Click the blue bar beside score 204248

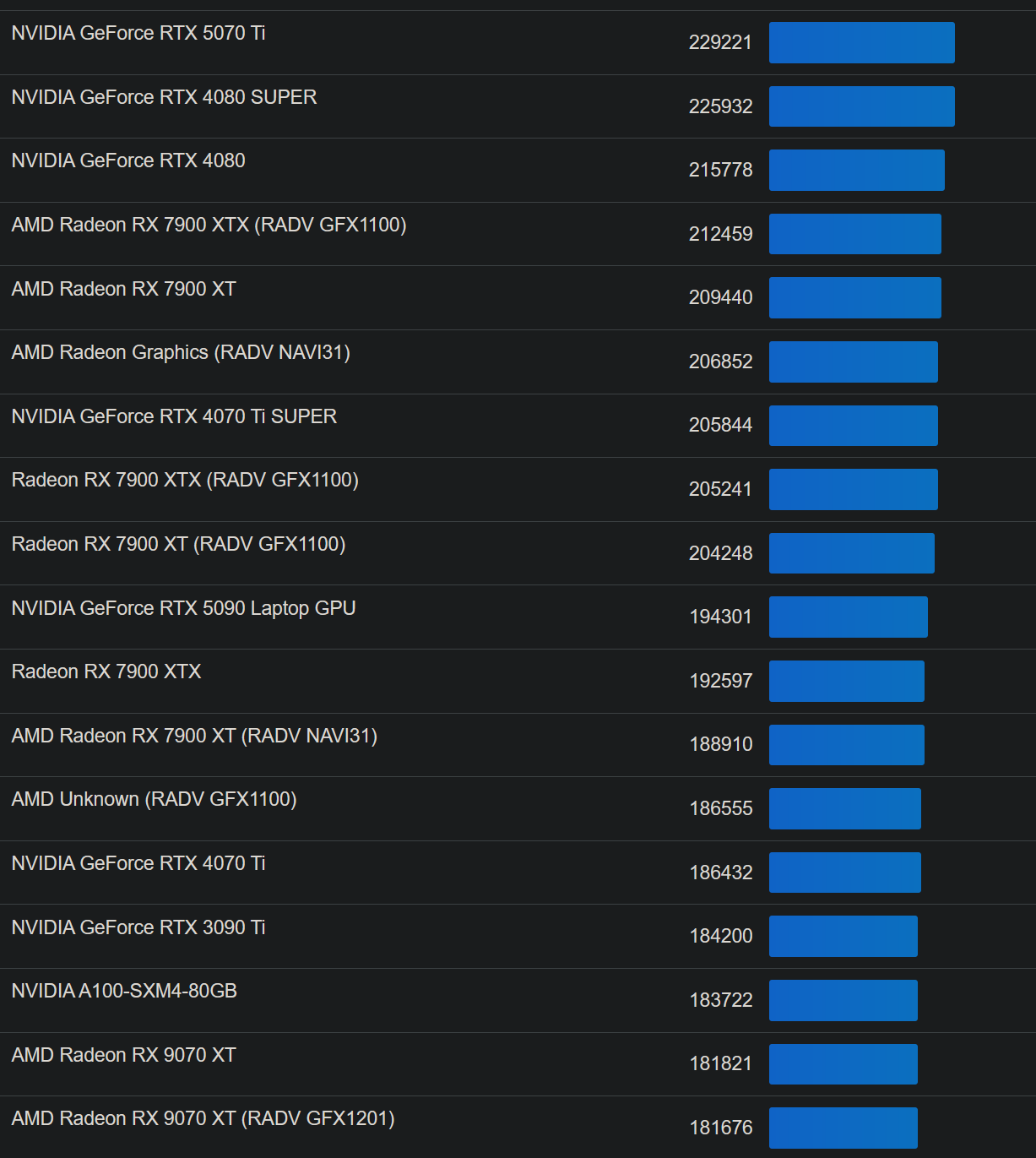[x=852, y=553]
